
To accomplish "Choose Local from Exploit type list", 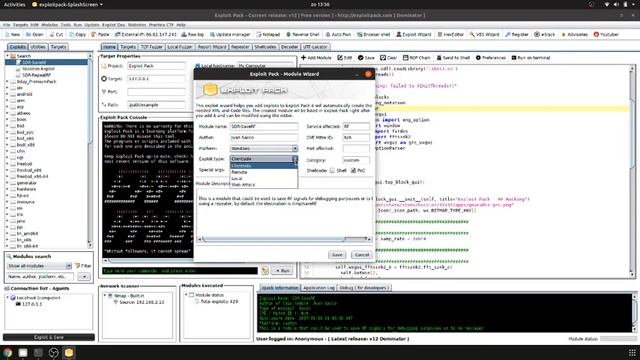I will pyautogui.click(x=264, y=179).
